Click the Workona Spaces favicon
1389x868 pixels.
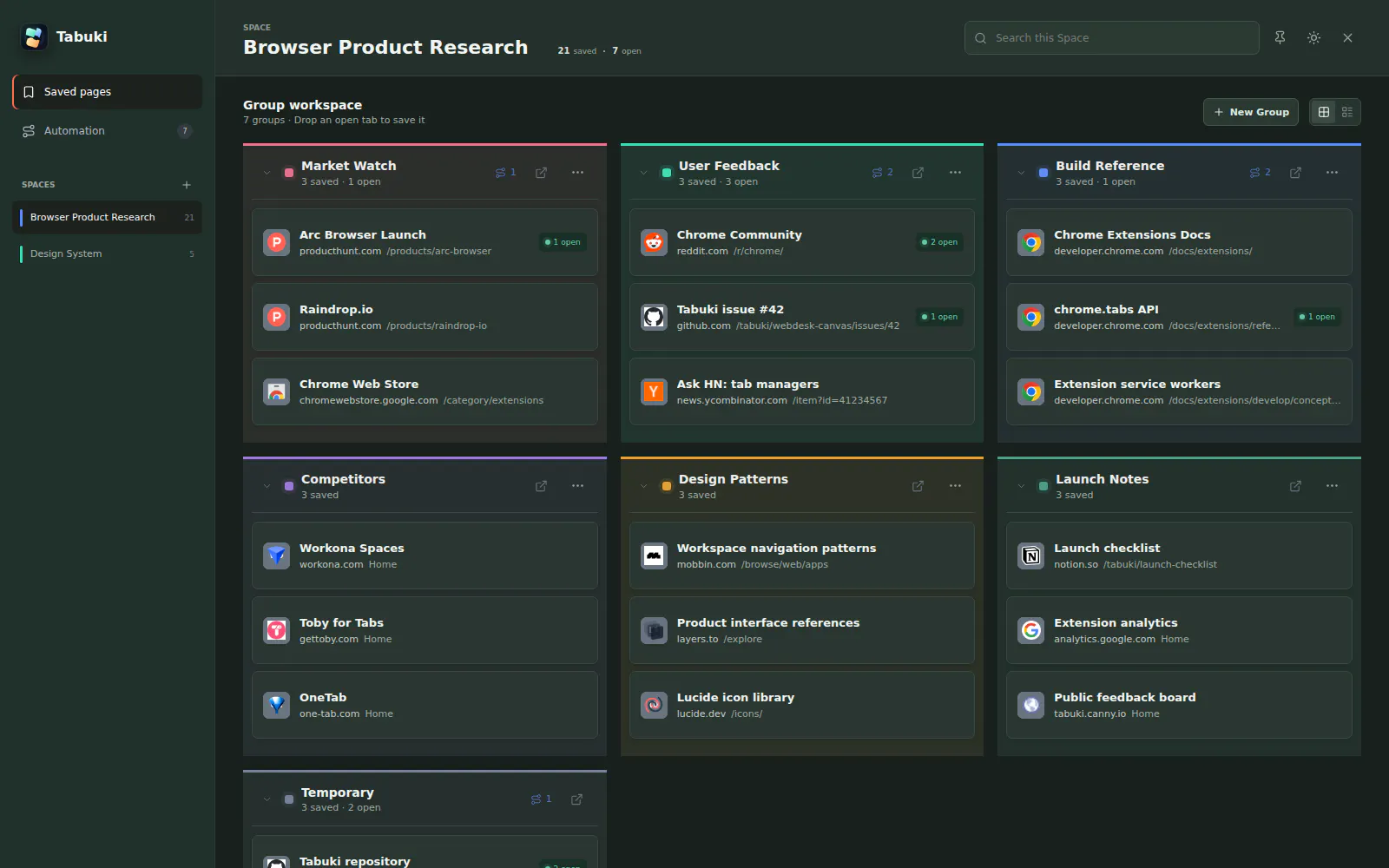coord(277,556)
